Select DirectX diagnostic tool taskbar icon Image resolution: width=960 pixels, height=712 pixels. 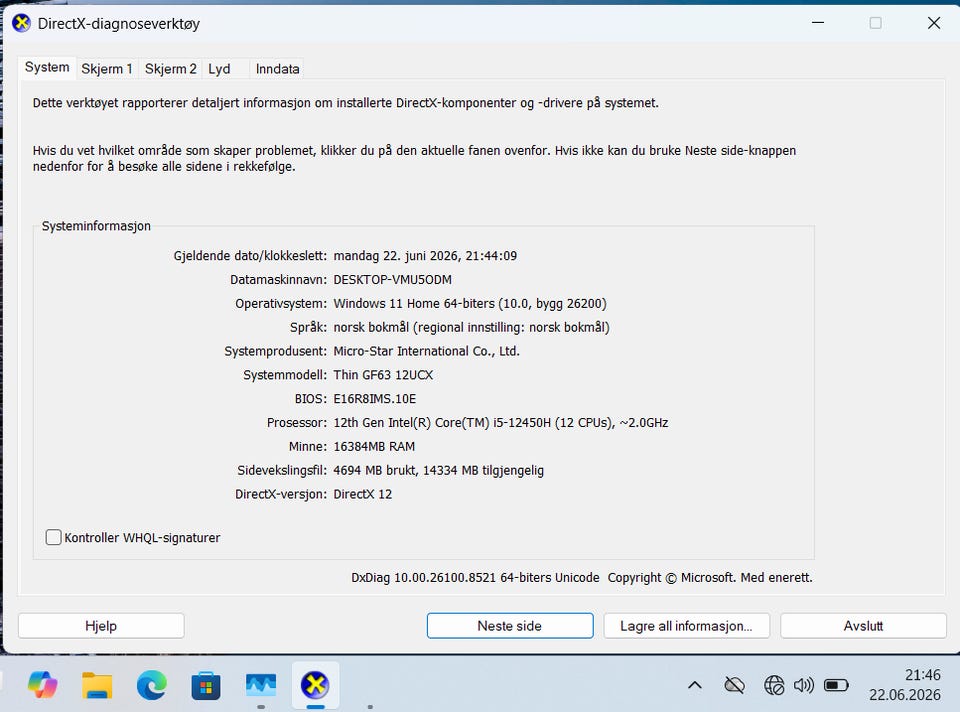(x=315, y=685)
